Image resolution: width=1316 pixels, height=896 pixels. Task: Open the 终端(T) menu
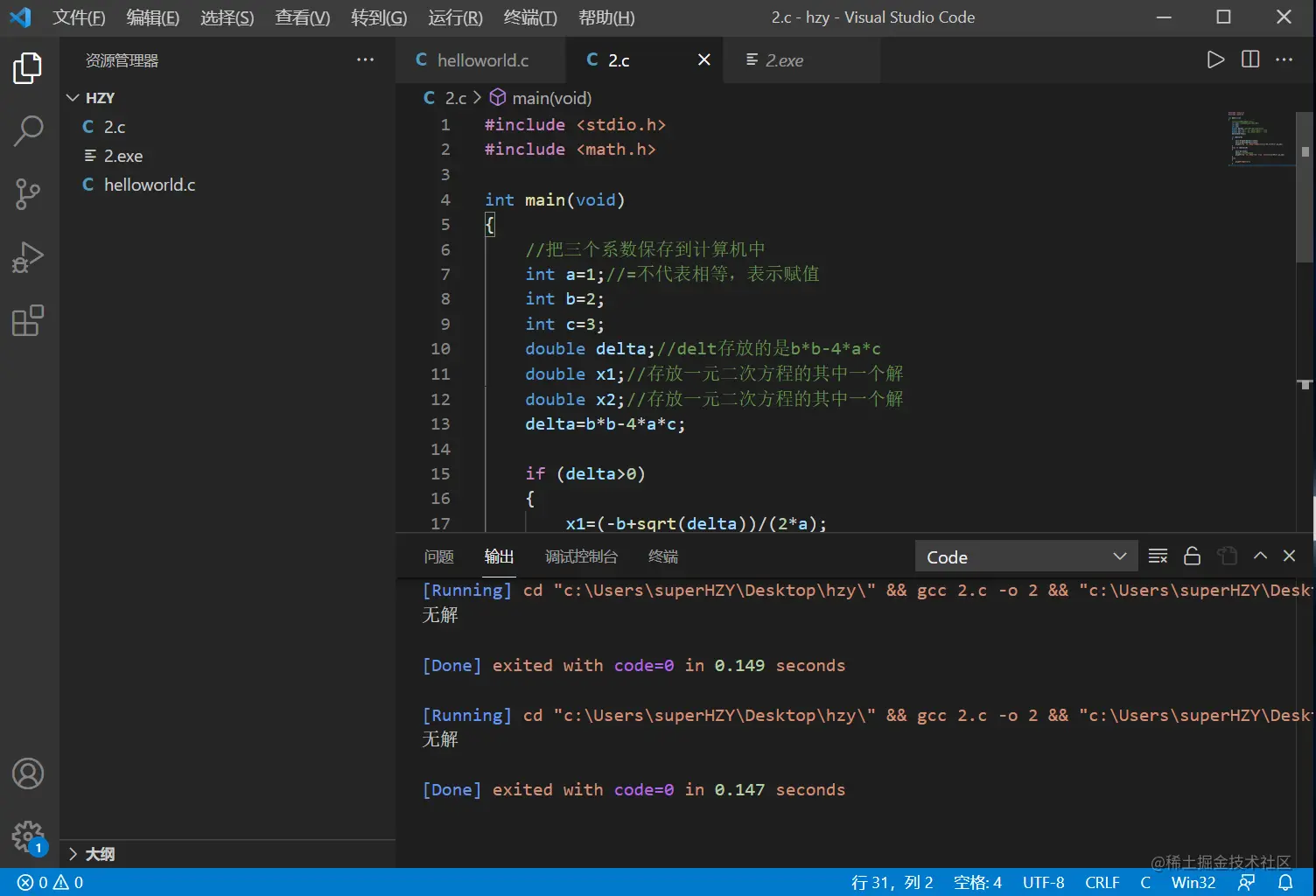(530, 17)
